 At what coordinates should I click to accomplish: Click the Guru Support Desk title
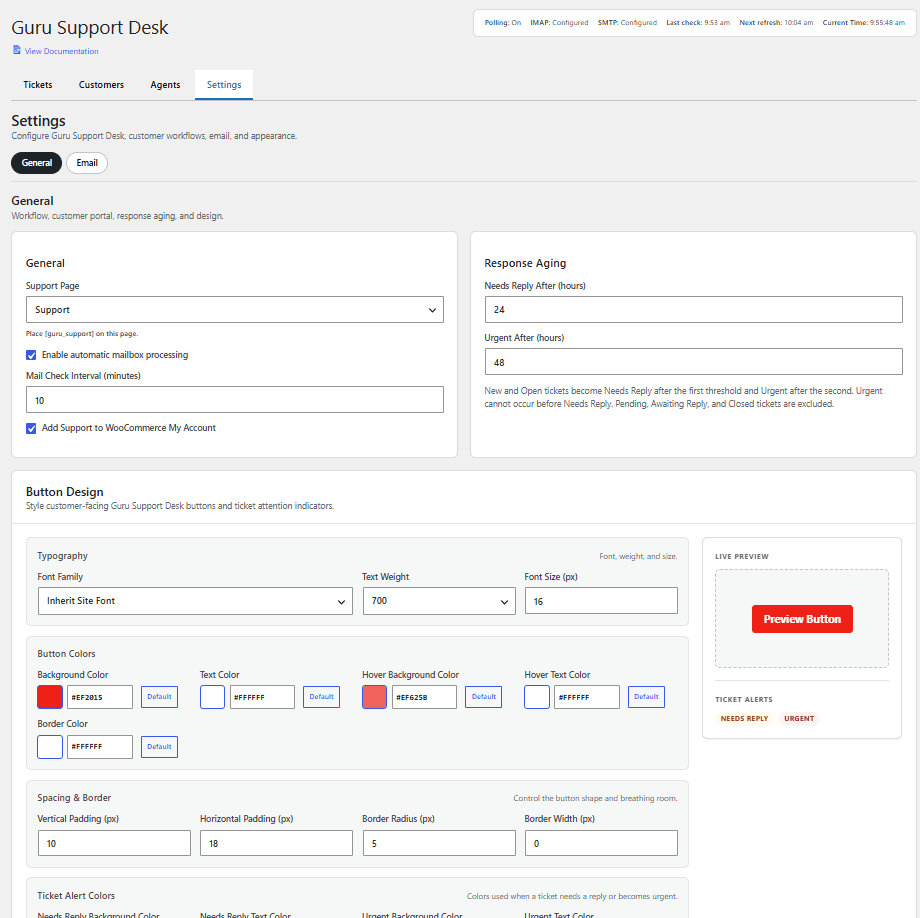90,28
